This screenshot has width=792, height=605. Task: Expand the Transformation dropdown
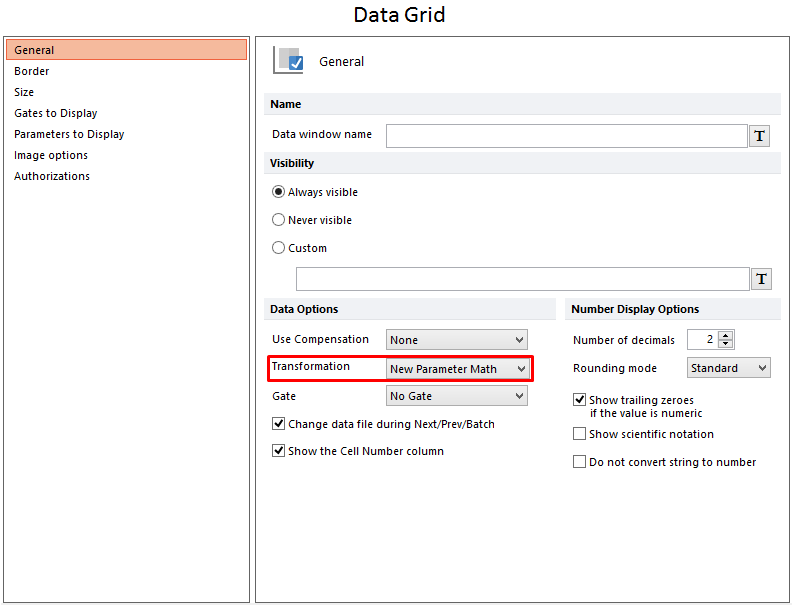click(457, 369)
